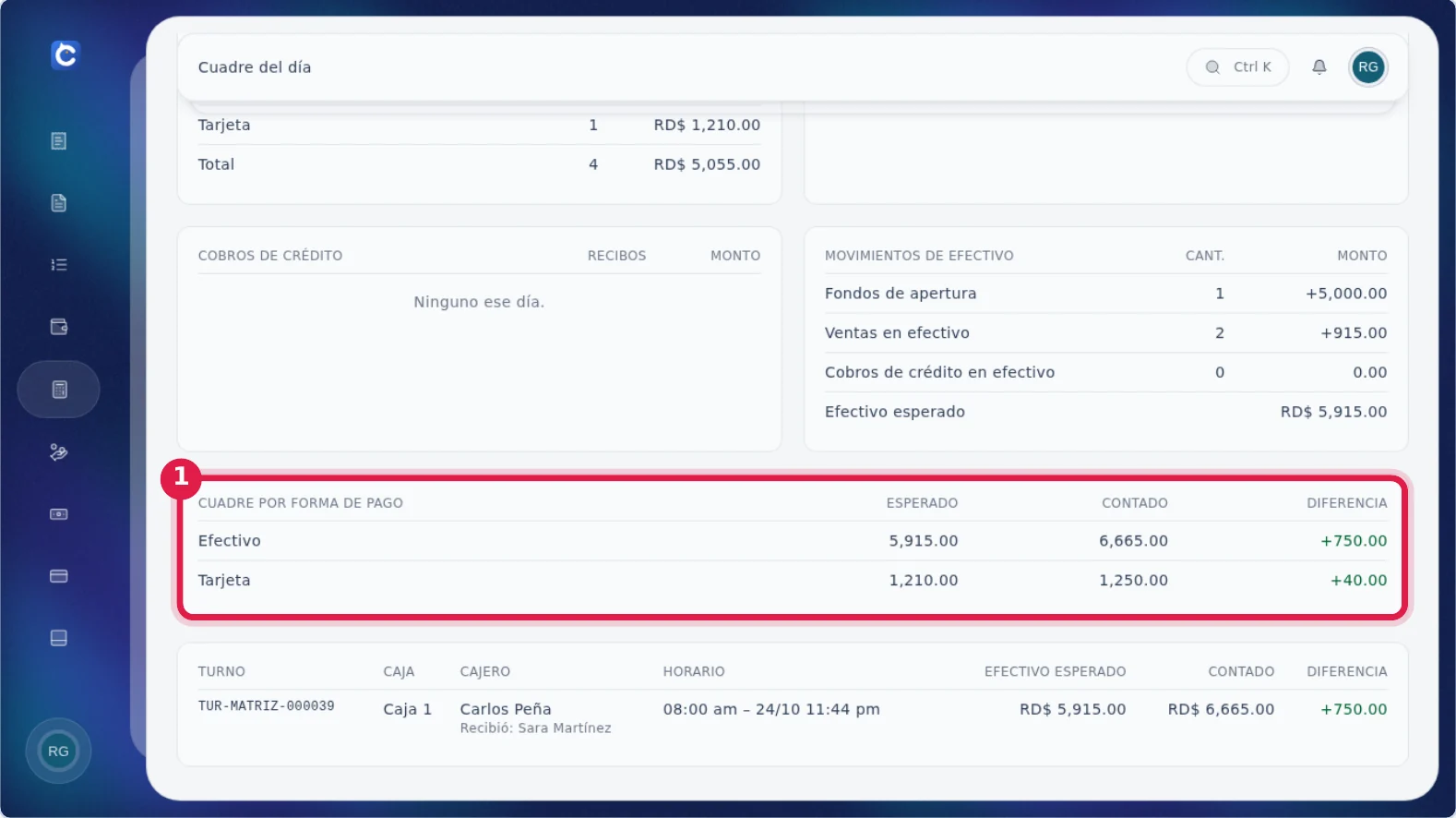Click cashier name 'Carlos Peña'

tap(506, 709)
